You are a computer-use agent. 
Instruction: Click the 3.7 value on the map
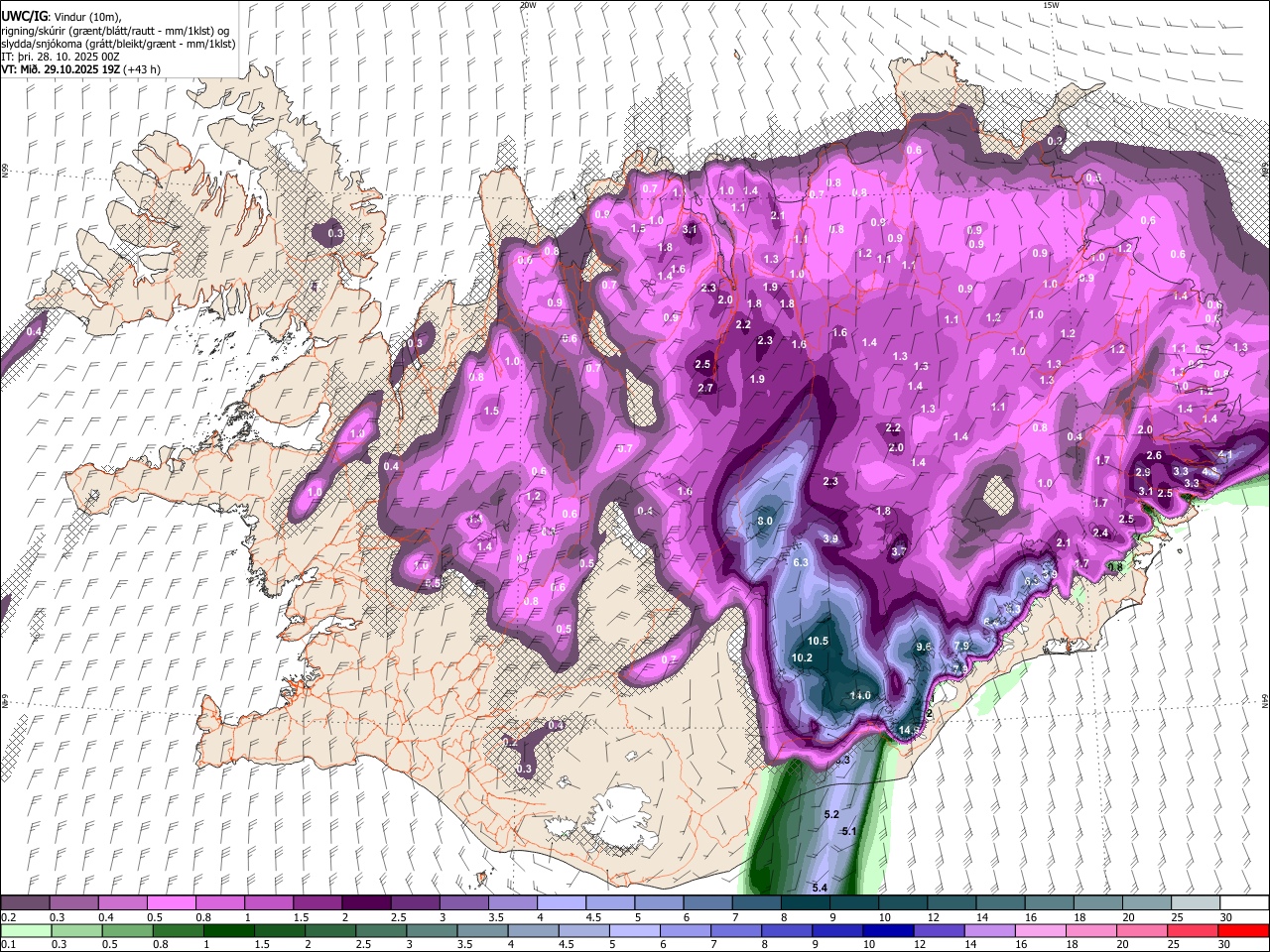(899, 551)
